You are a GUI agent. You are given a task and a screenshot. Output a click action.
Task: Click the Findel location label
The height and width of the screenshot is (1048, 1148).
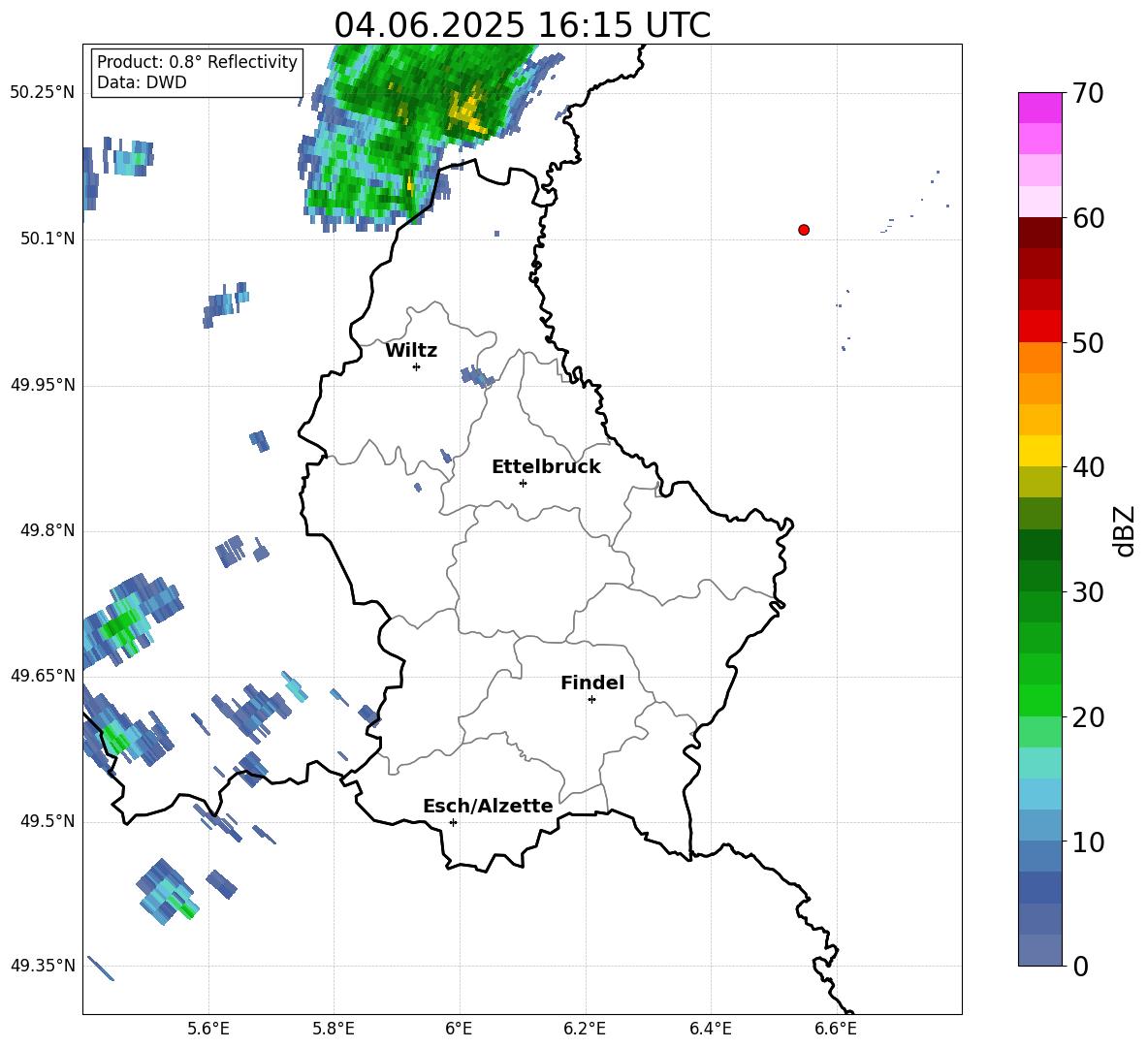click(592, 683)
